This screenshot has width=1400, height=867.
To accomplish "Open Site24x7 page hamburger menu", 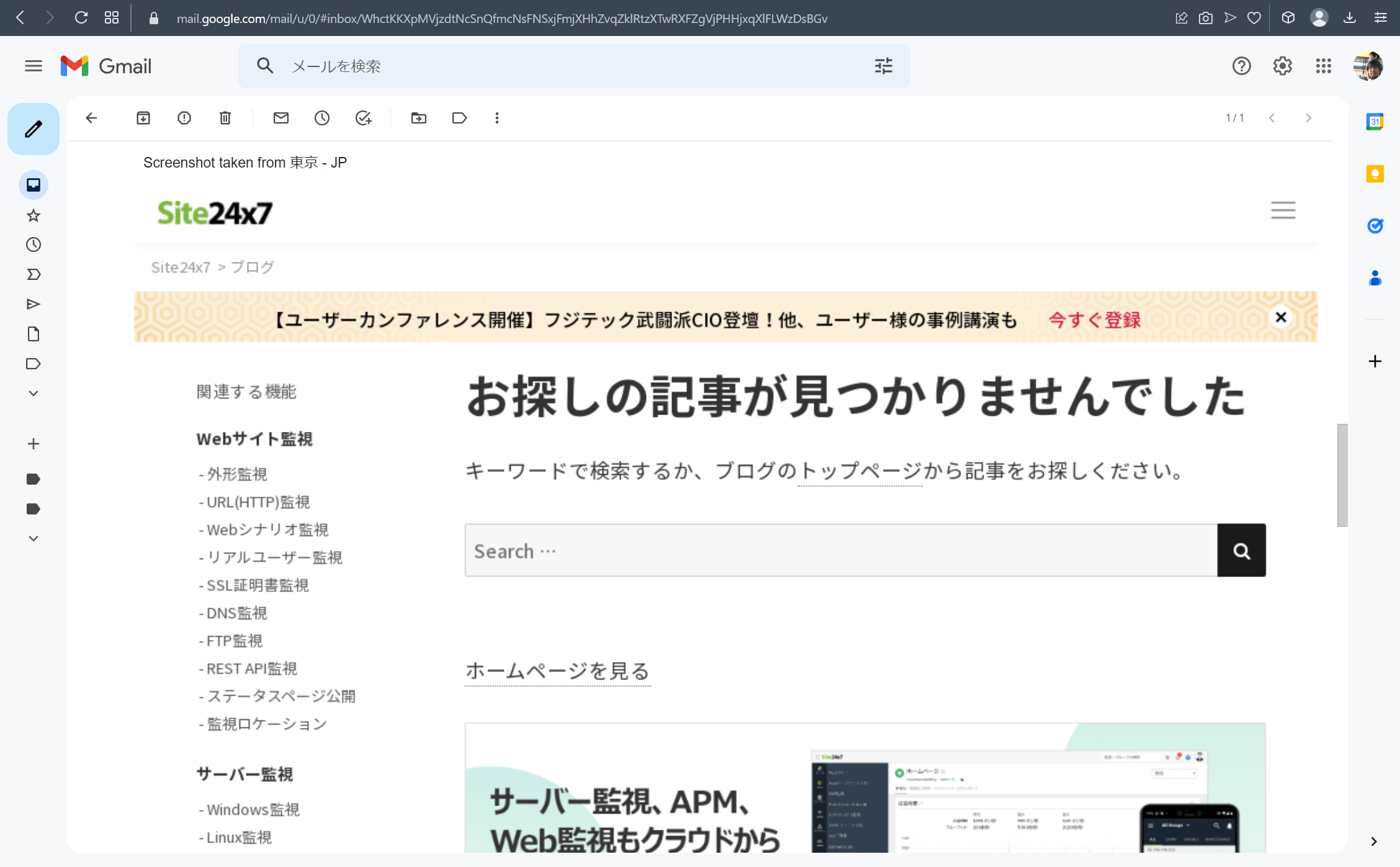I will coord(1283,210).
